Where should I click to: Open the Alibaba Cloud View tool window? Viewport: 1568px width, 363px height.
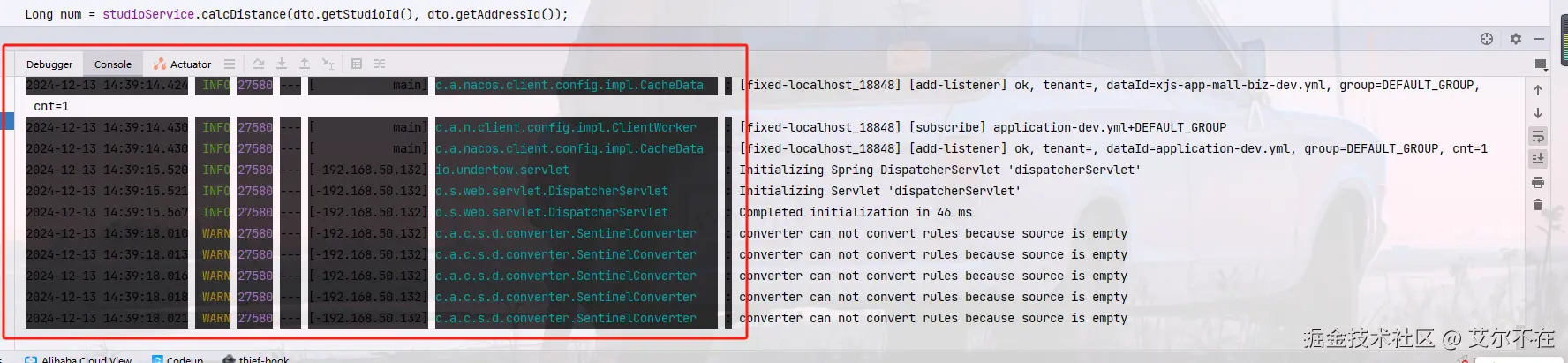pos(79,359)
